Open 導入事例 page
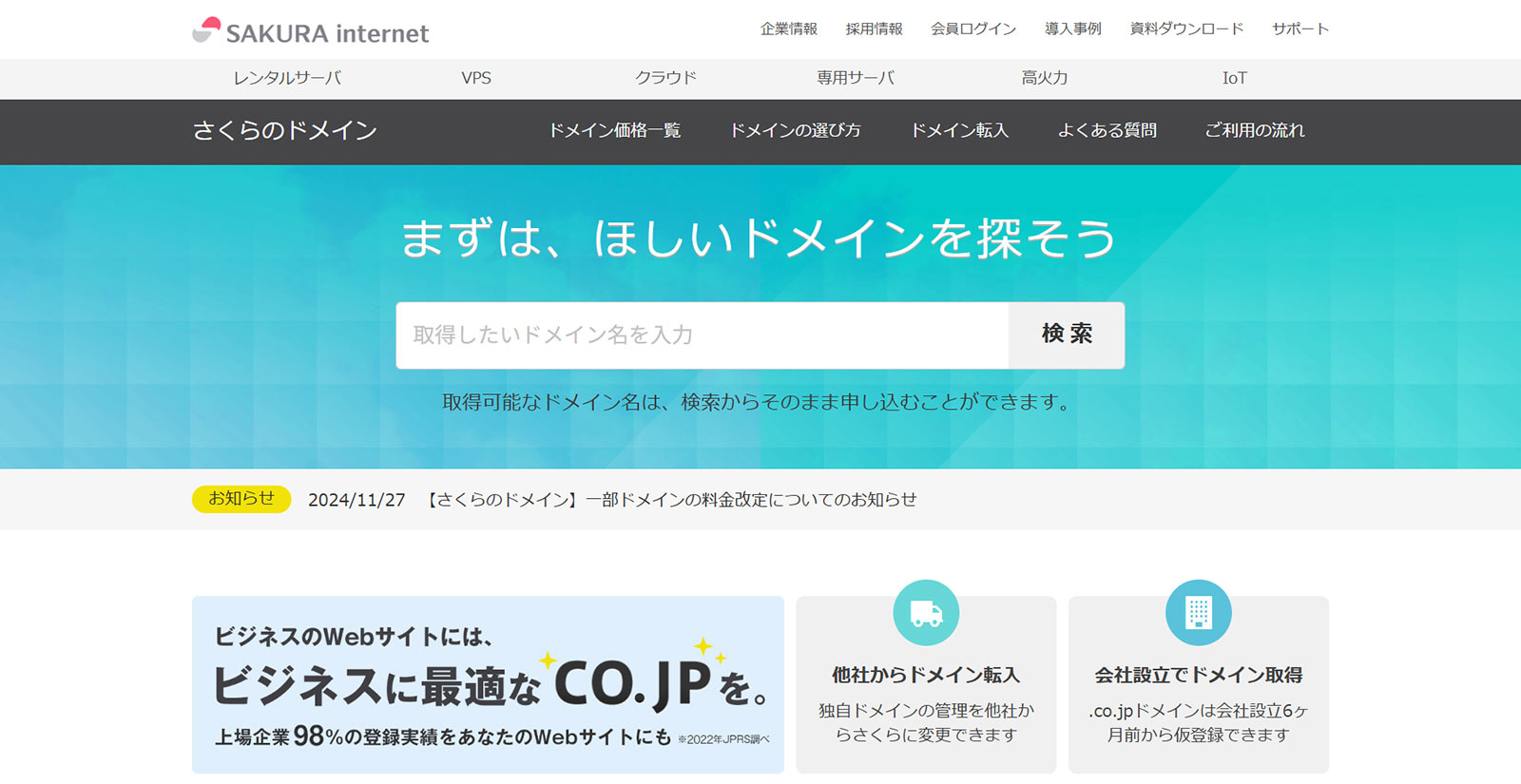 point(1073,29)
